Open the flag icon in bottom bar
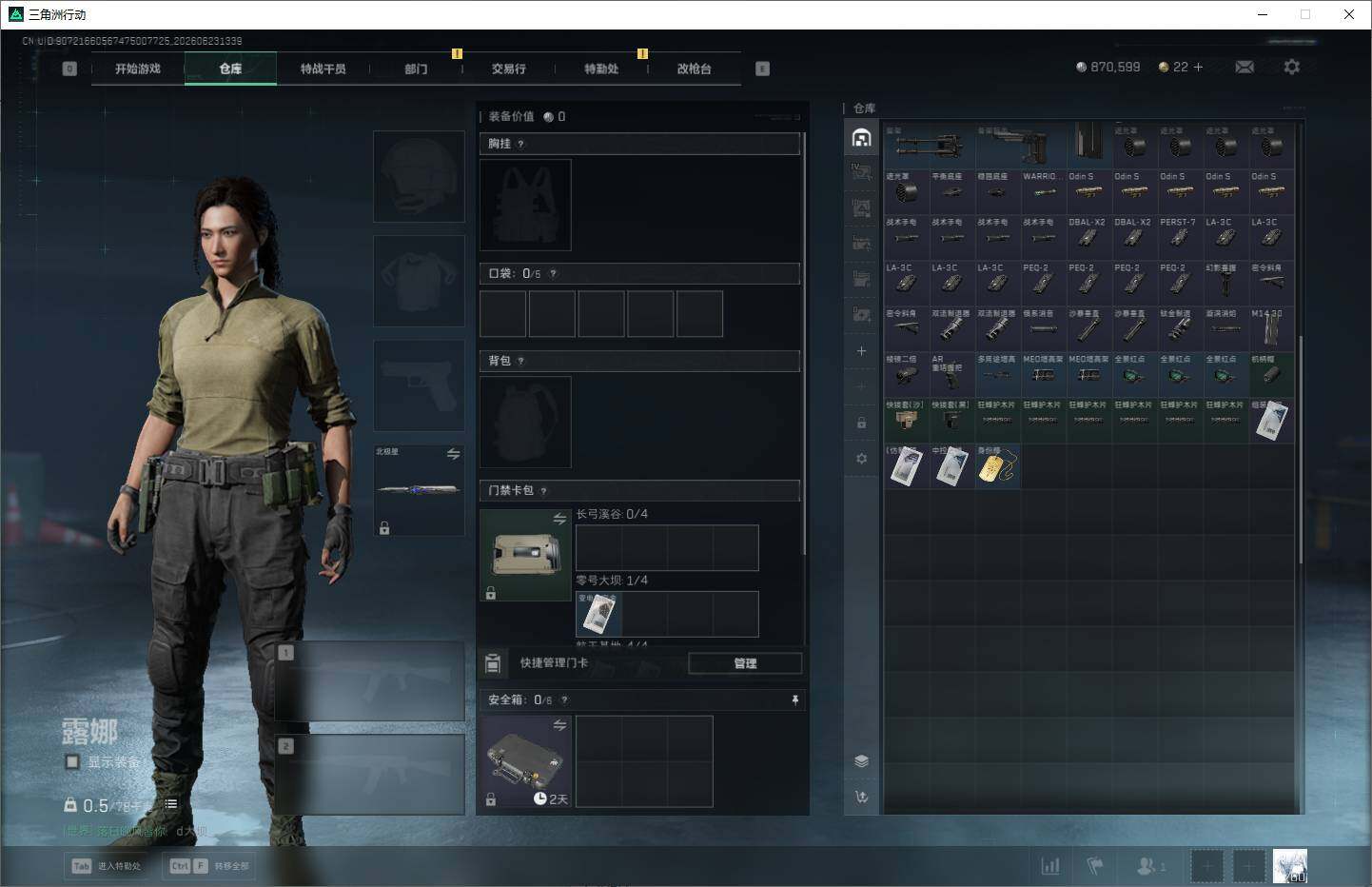The width and height of the screenshot is (1372, 887). pyautogui.click(x=1095, y=866)
